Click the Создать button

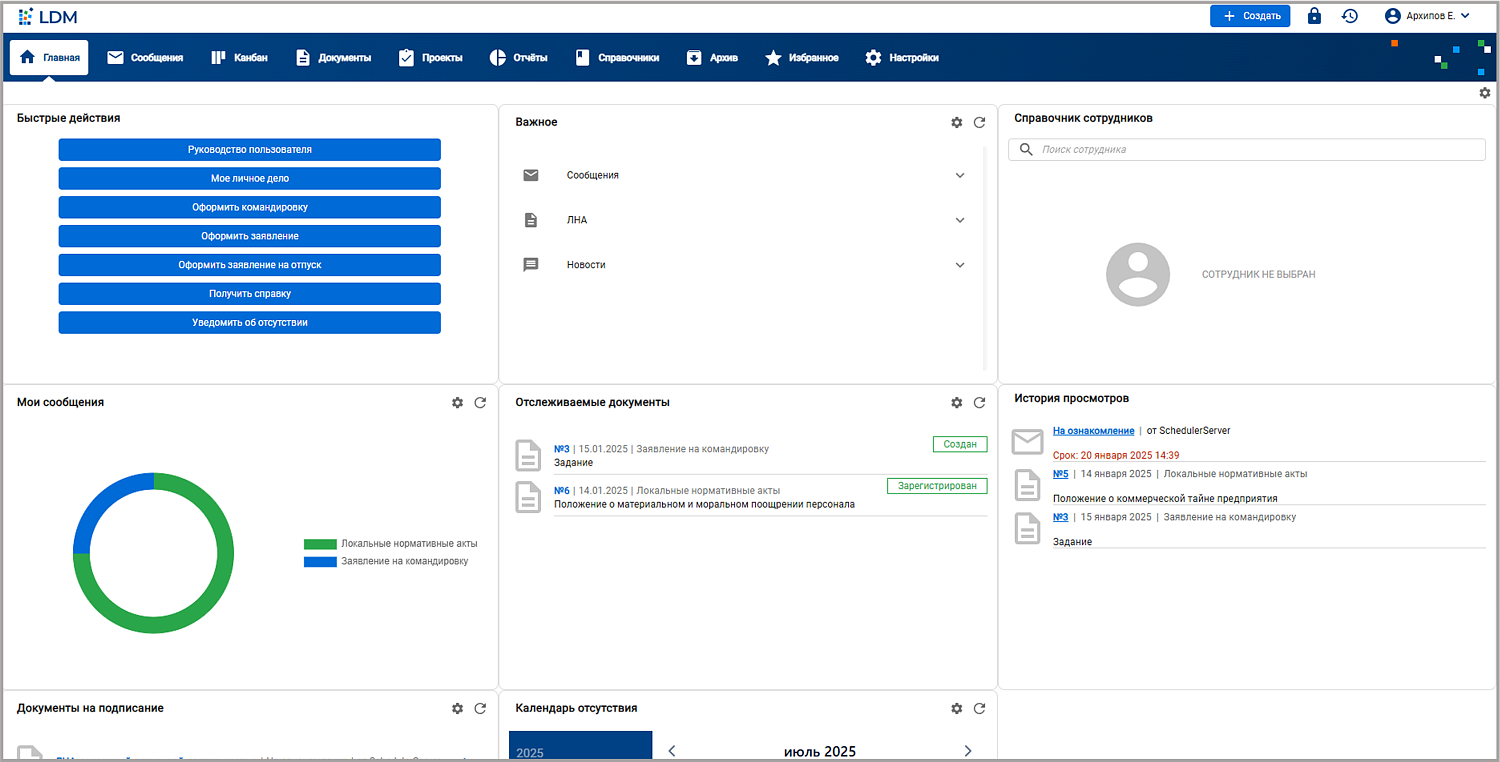[x=1250, y=16]
